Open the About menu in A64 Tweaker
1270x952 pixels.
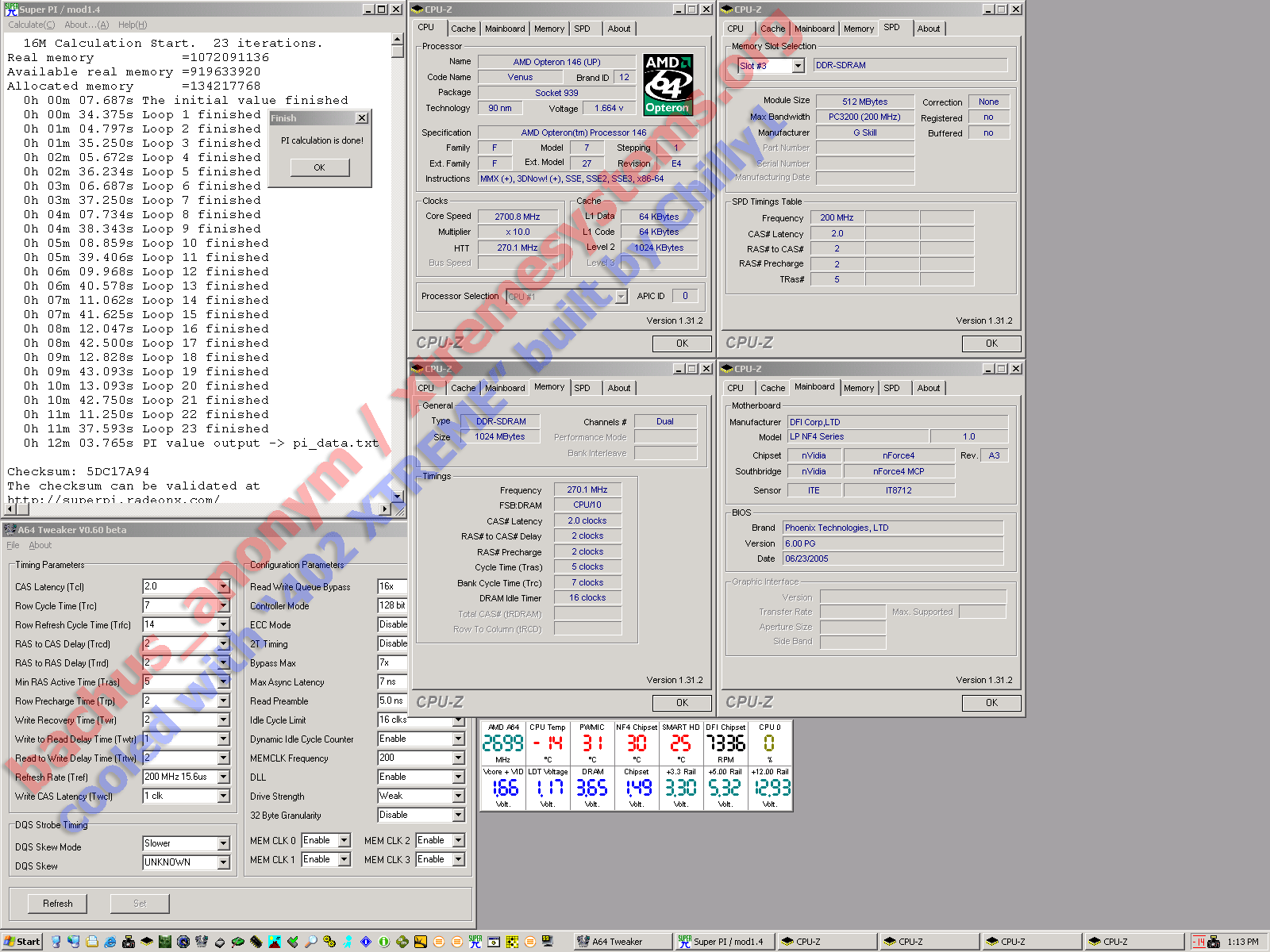40,545
